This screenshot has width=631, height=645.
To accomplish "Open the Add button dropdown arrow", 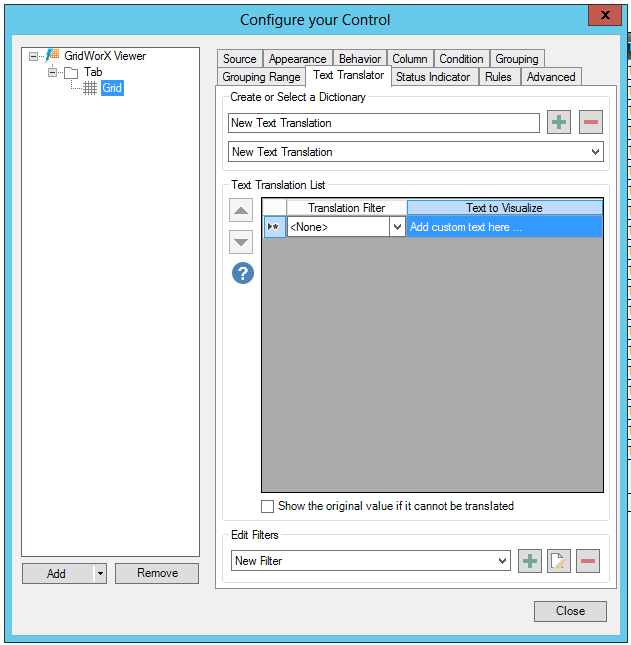I will [100, 573].
